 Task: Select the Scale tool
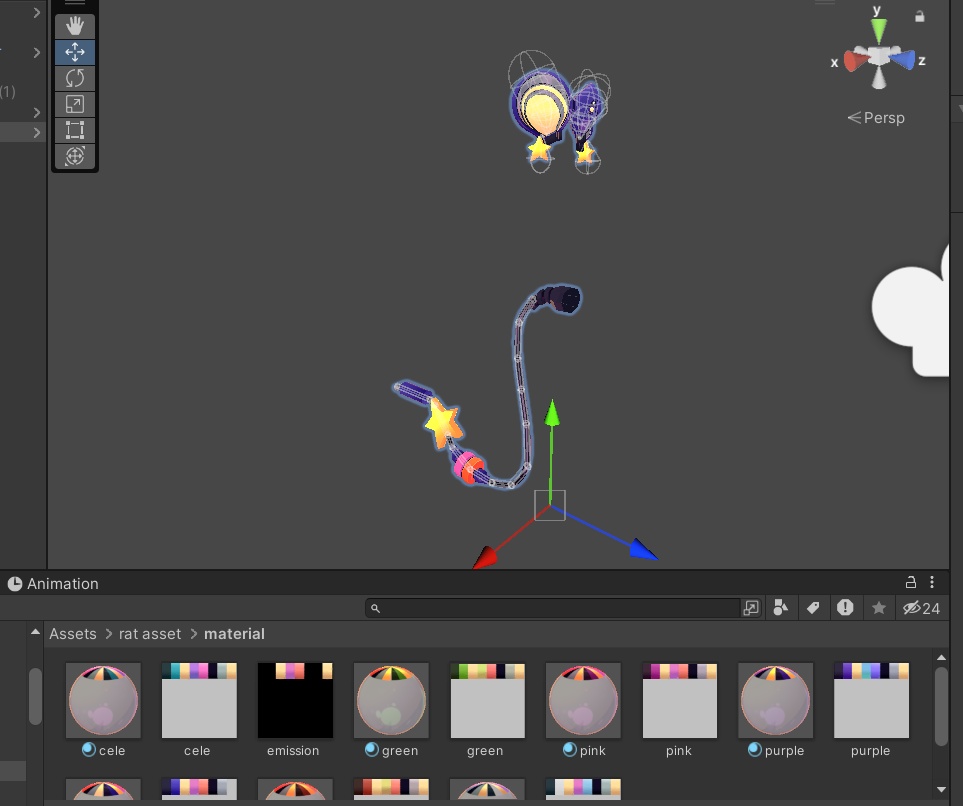[75, 104]
